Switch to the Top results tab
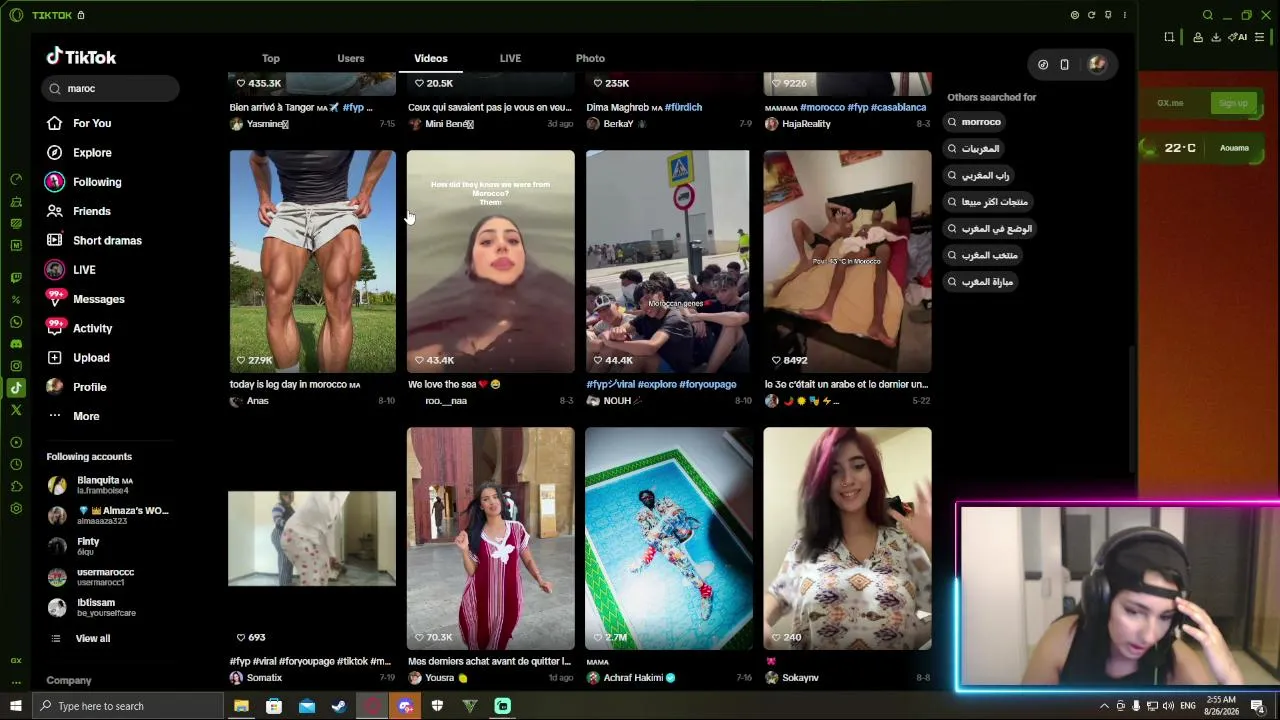 coord(271,58)
